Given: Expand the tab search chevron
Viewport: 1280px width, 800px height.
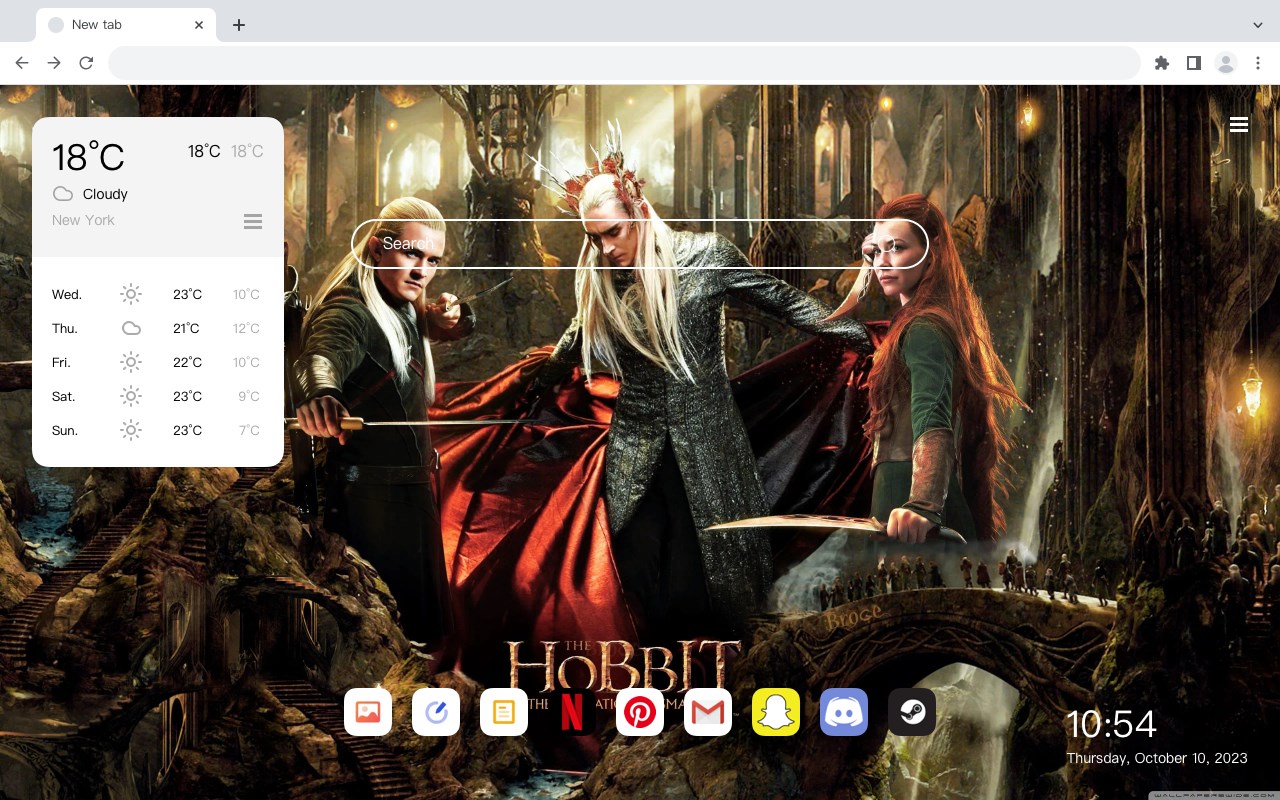Looking at the screenshot, I should point(1258,25).
